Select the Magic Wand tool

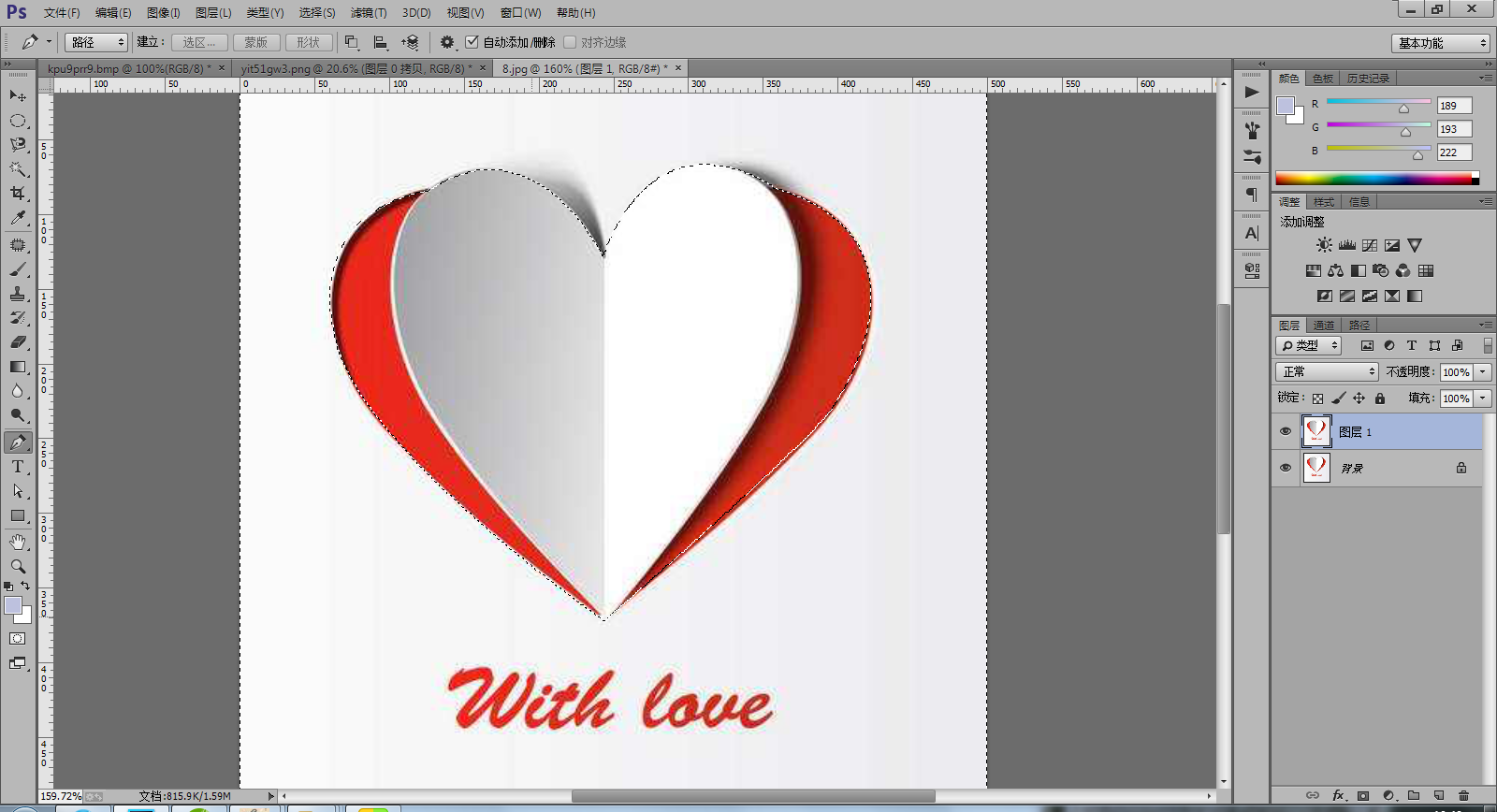(x=18, y=169)
